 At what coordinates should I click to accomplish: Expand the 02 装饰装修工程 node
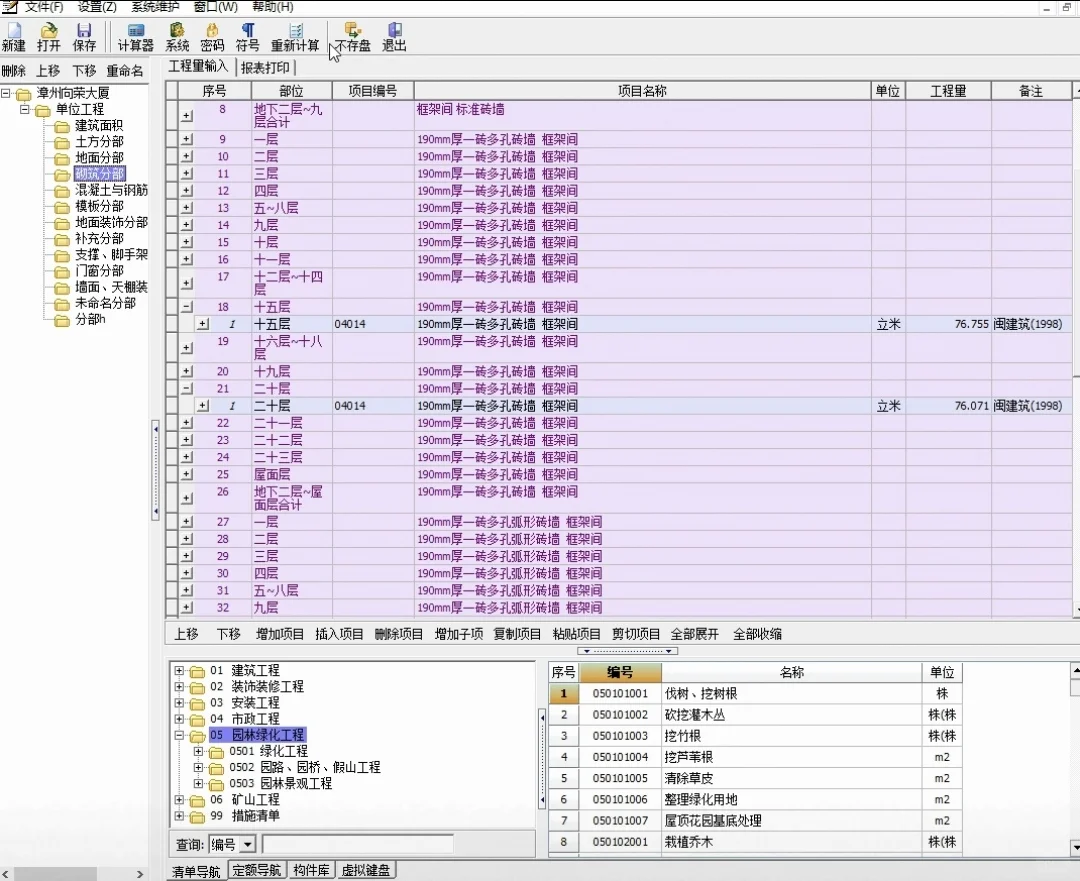pos(179,687)
